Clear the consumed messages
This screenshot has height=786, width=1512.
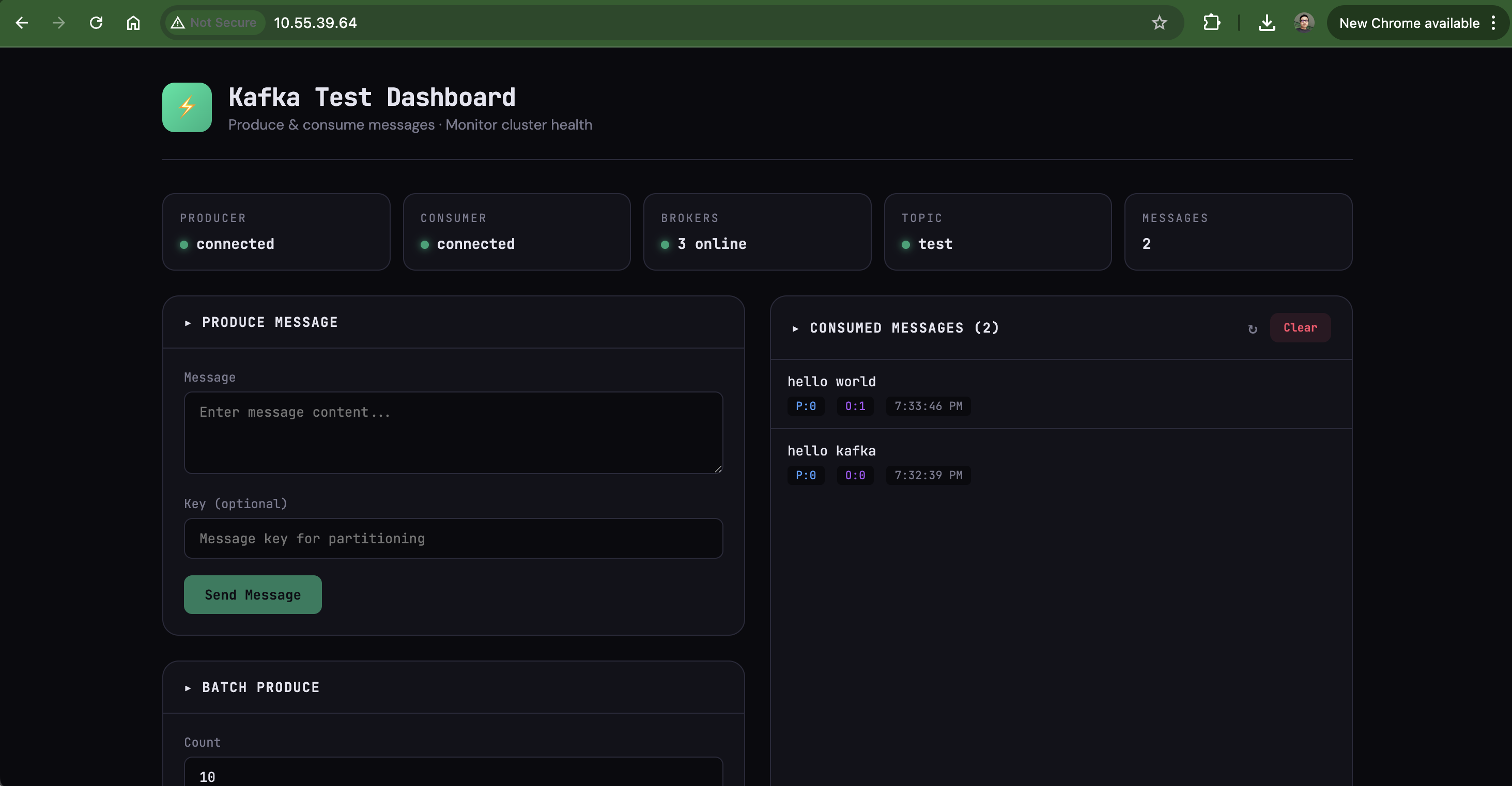point(1300,327)
